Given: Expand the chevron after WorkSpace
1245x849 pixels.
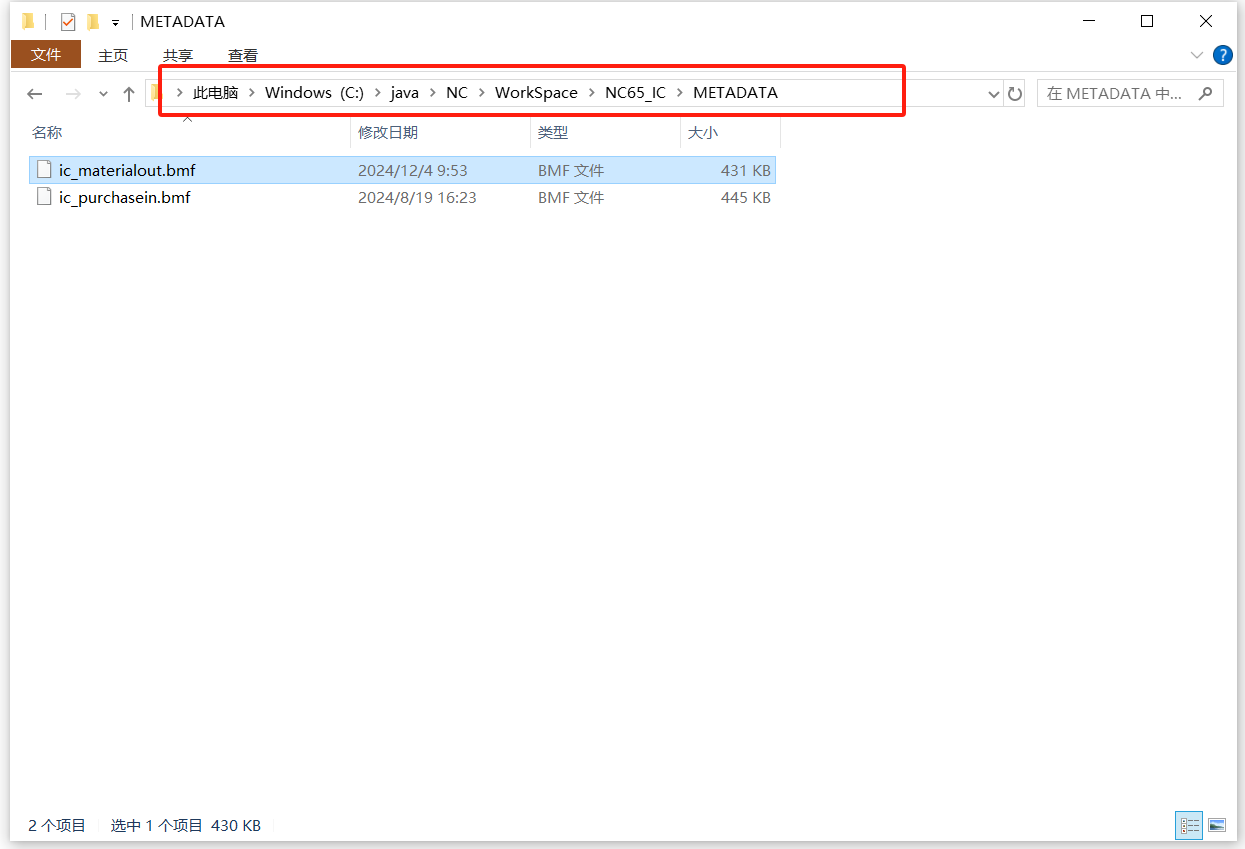Looking at the screenshot, I should pyautogui.click(x=591, y=93).
